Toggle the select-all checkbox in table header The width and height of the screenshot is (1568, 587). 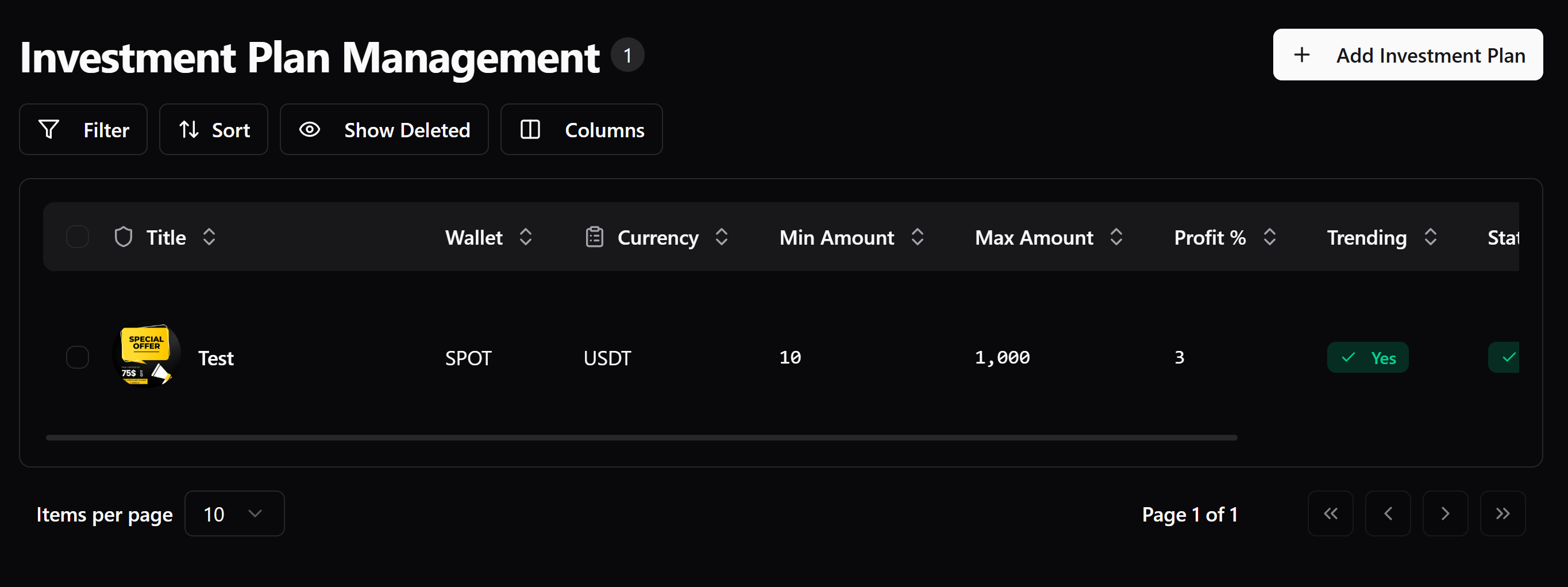tap(78, 237)
